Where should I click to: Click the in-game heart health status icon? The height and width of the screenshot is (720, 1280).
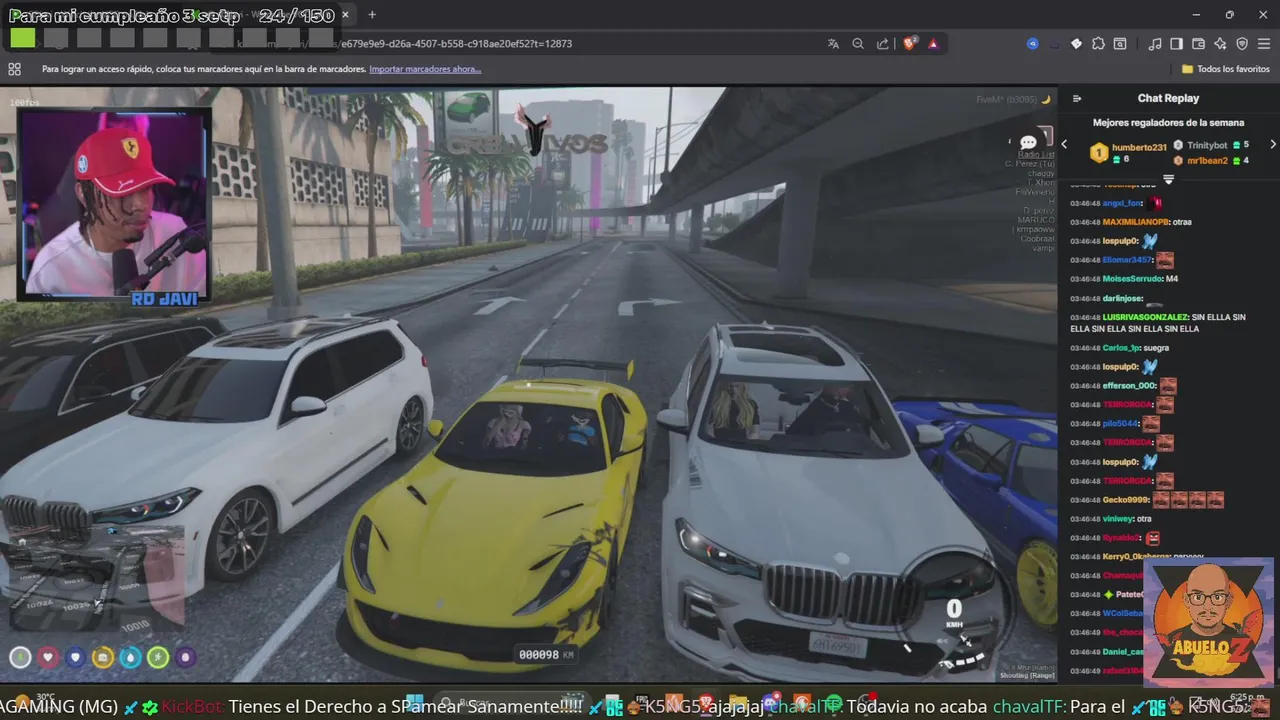point(48,657)
